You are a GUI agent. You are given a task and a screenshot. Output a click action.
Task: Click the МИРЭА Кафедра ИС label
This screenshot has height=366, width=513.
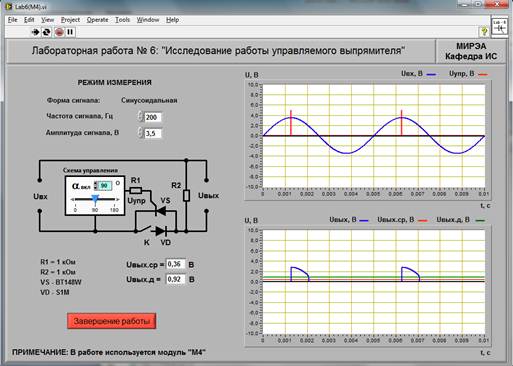click(x=471, y=51)
